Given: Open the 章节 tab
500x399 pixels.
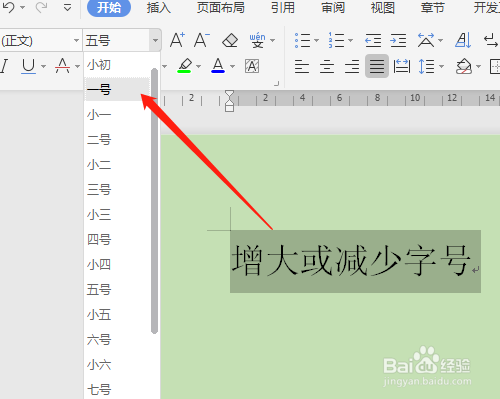Looking at the screenshot, I should click(x=433, y=7).
